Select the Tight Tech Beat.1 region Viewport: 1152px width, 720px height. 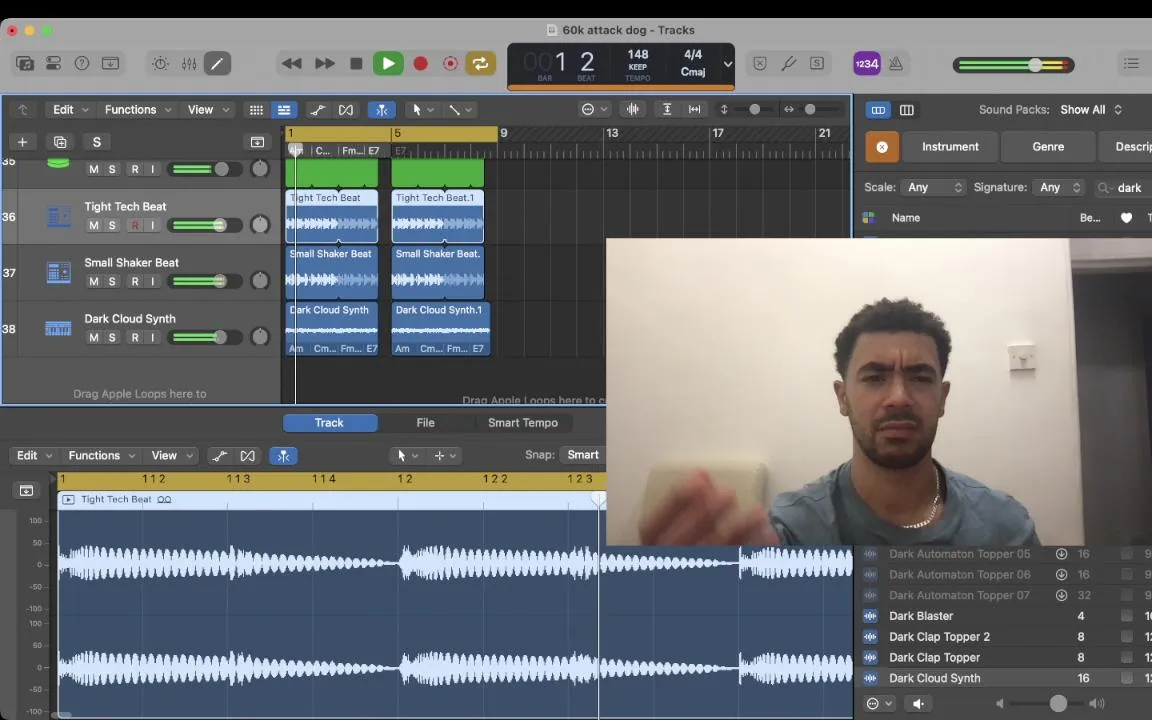[x=438, y=217]
